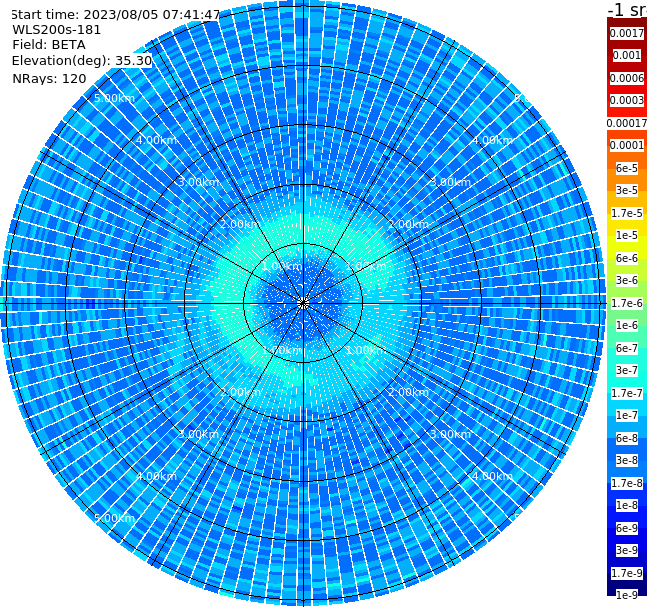Click the 1.7e-7 cyan colorbar label

(627, 393)
